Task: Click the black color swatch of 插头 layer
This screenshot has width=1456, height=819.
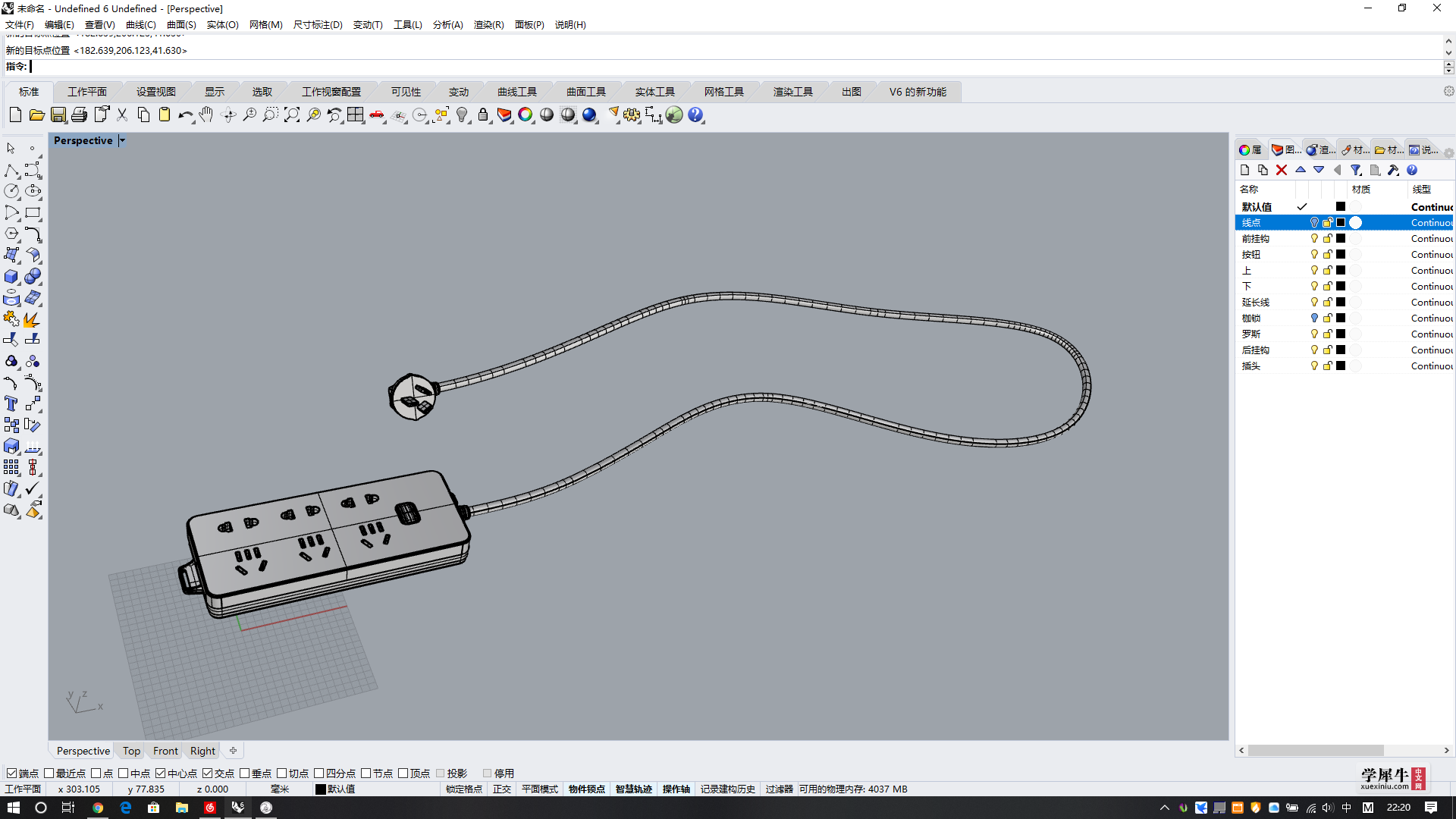Action: coord(1341,366)
